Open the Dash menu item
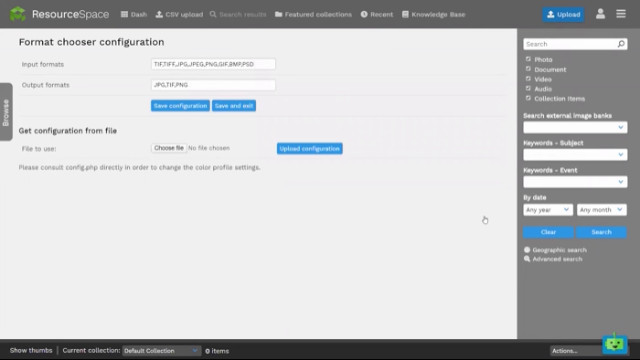The height and width of the screenshot is (360, 640). point(133,14)
